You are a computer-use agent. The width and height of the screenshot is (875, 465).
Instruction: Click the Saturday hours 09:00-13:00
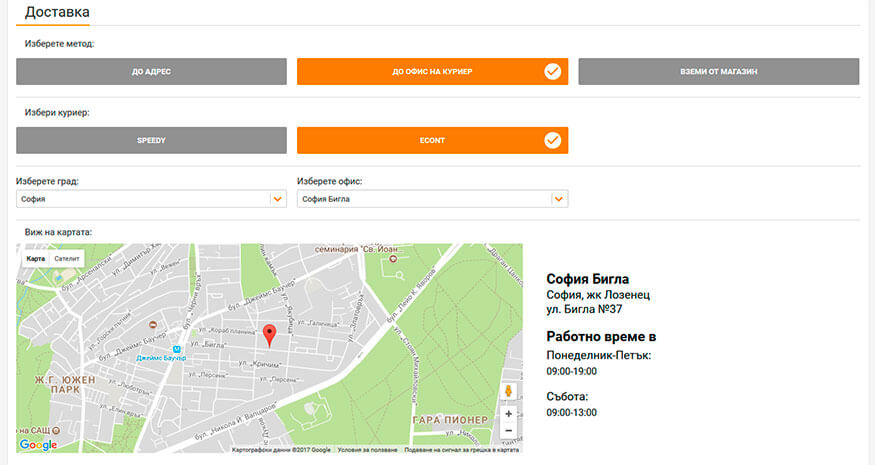point(571,413)
